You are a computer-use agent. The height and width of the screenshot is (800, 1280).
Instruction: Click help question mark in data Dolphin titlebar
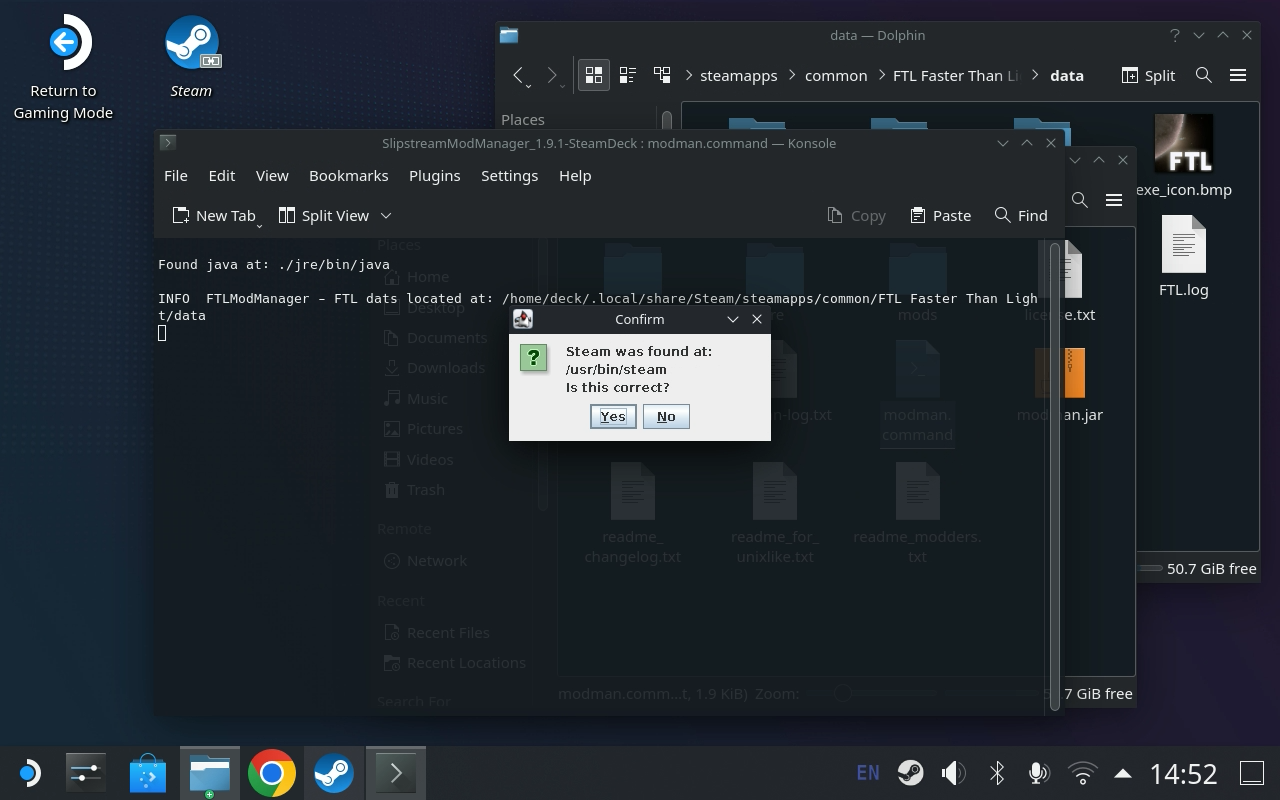[x=1174, y=35]
